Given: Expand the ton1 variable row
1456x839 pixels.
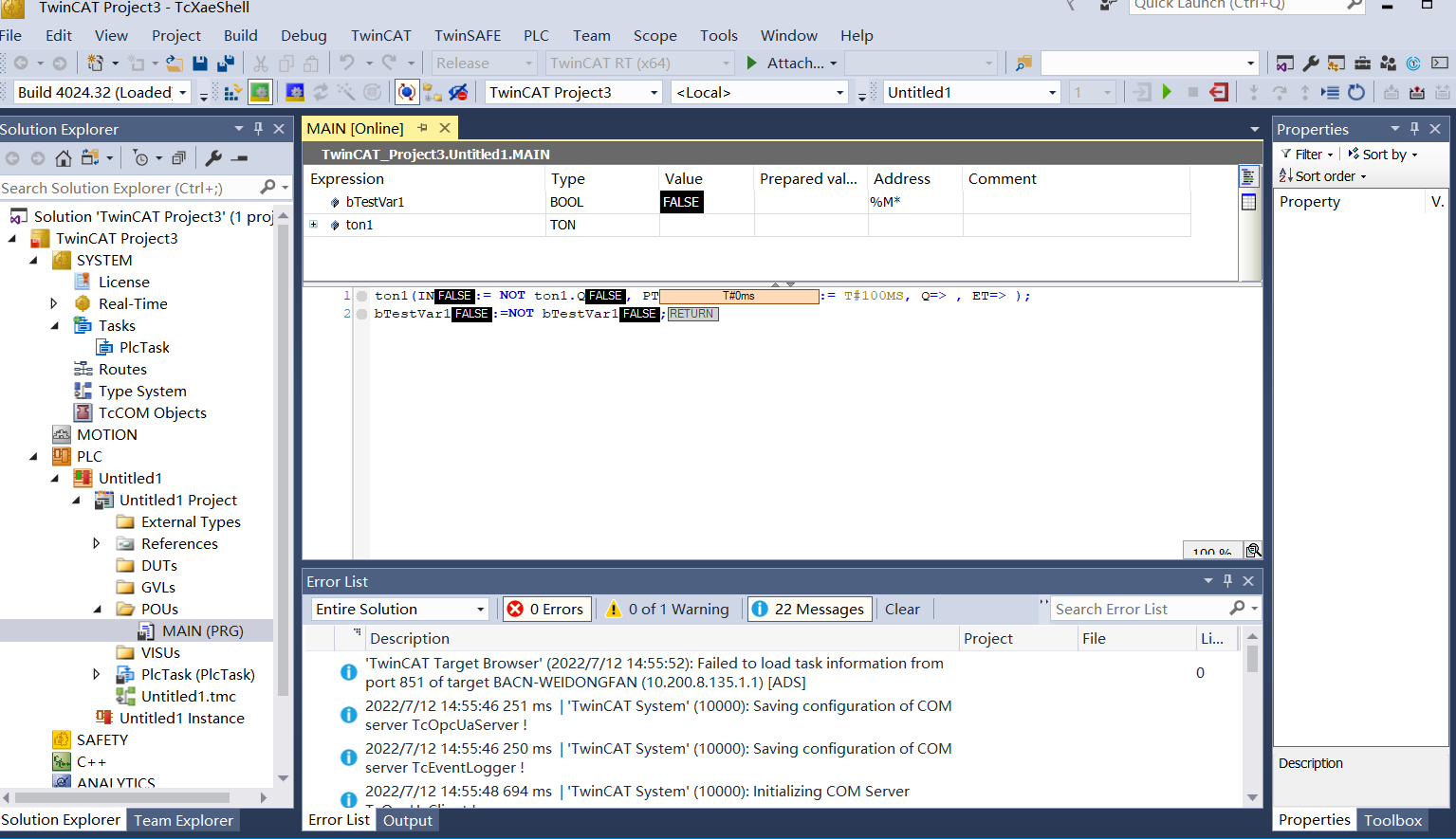Looking at the screenshot, I should pos(314,225).
